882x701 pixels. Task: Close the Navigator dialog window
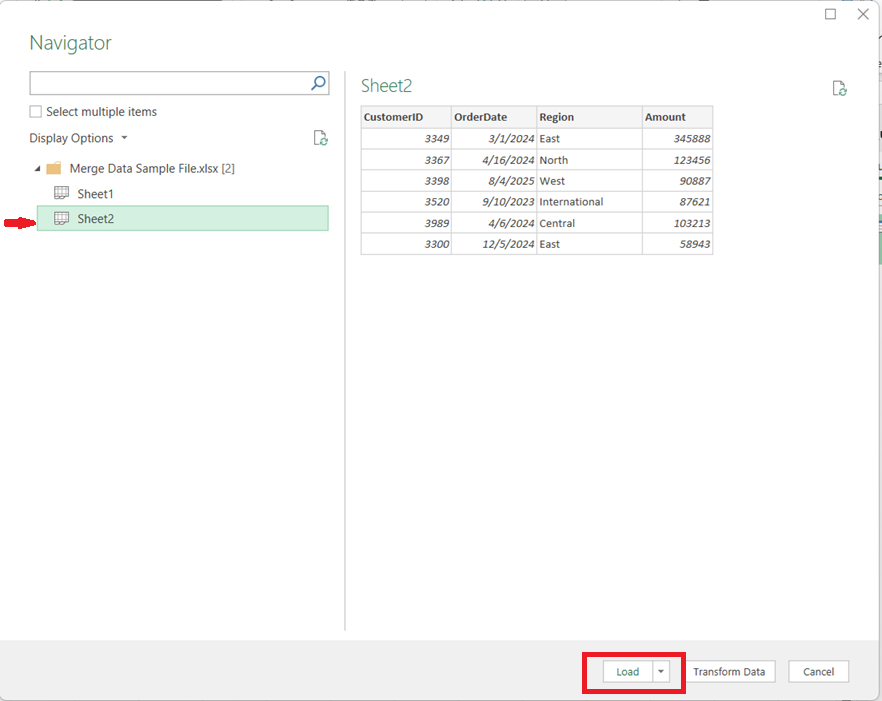click(863, 14)
